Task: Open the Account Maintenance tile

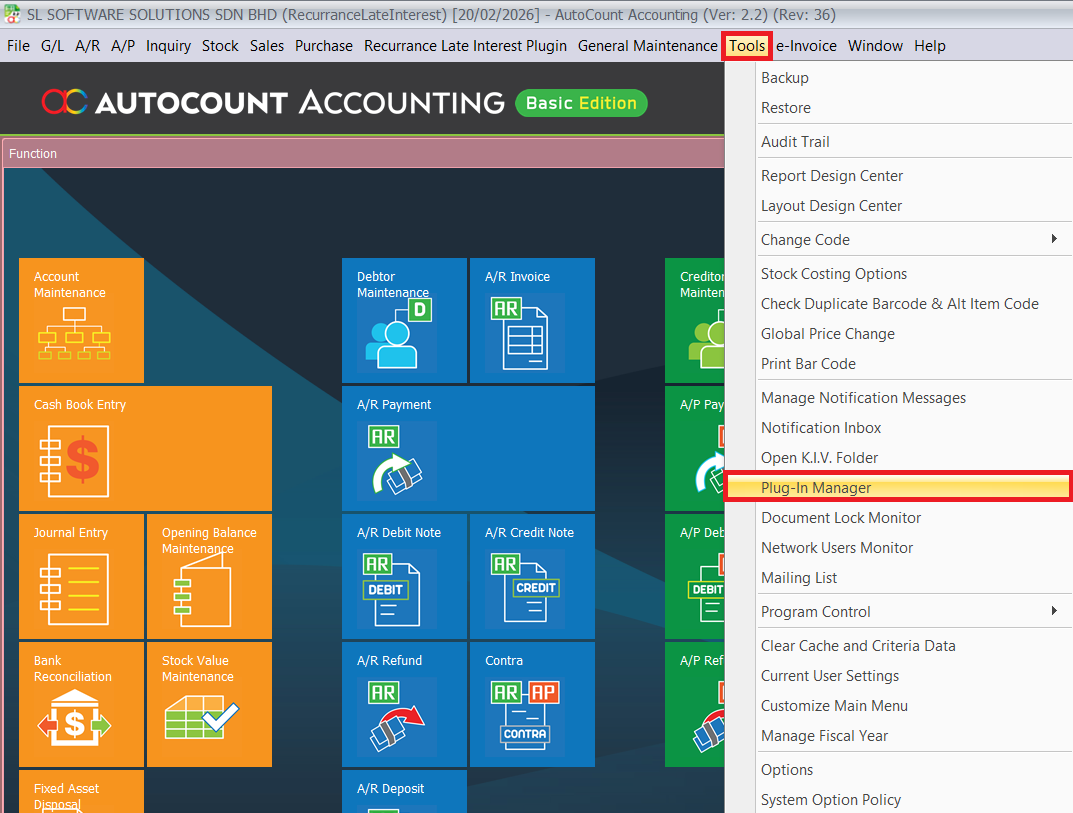Action: [81, 320]
